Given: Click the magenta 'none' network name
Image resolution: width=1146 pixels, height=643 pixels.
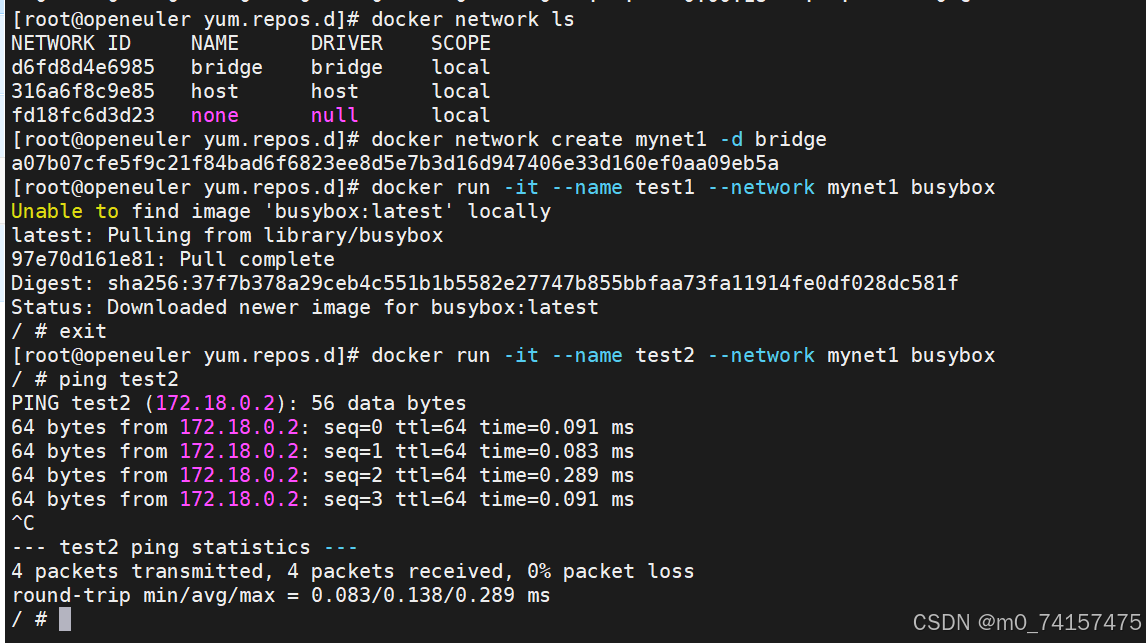Looking at the screenshot, I should [215, 115].
